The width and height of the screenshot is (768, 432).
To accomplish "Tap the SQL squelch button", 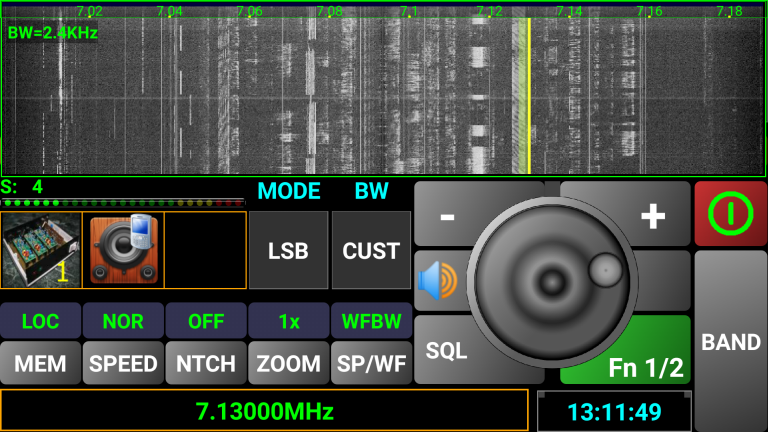I will [x=446, y=351].
